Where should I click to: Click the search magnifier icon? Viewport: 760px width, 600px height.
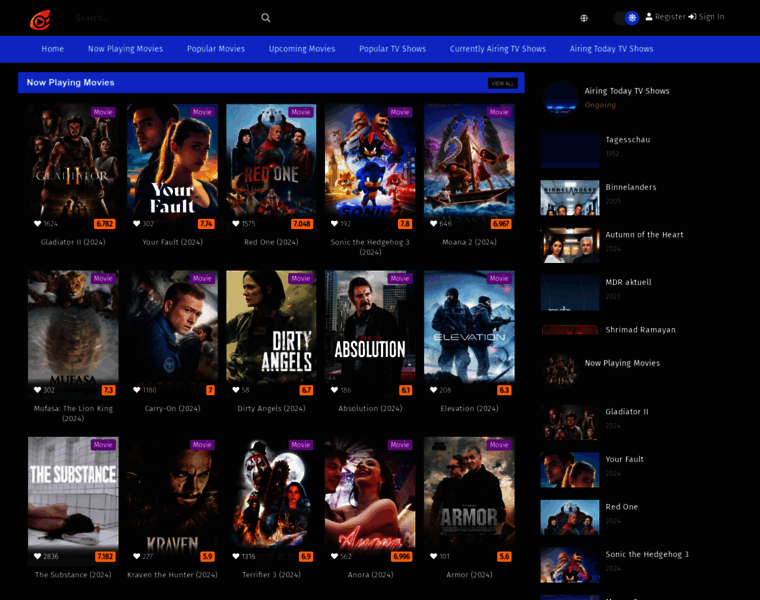point(266,18)
